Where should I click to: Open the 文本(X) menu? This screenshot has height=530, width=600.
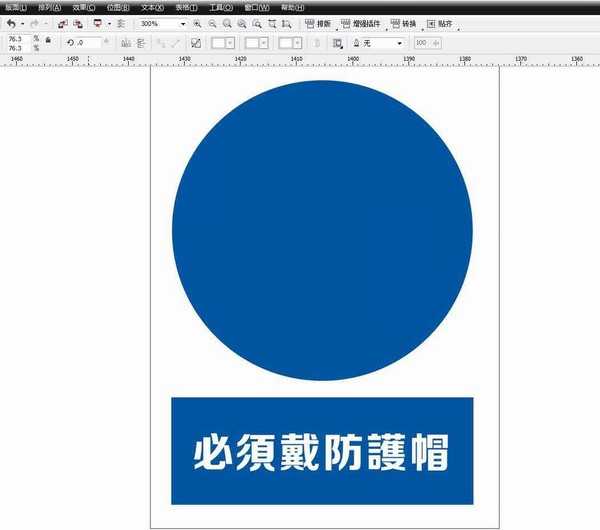152,7
